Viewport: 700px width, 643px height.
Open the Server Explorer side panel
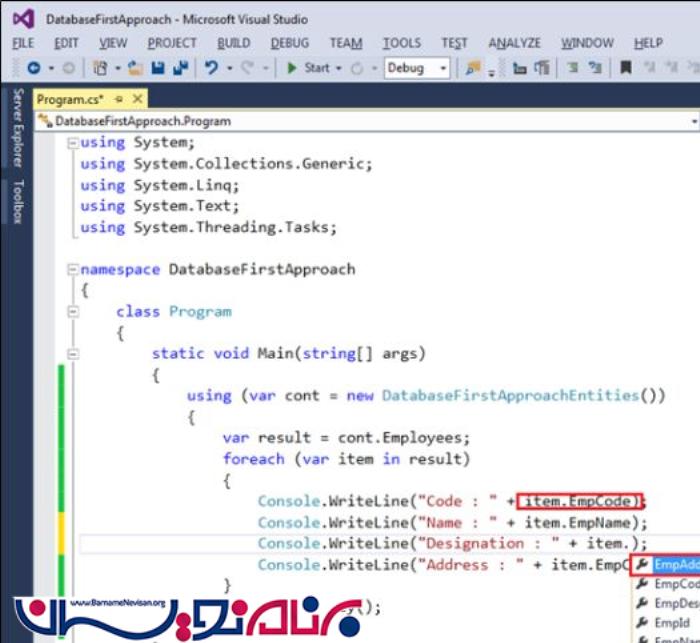tap(17, 127)
